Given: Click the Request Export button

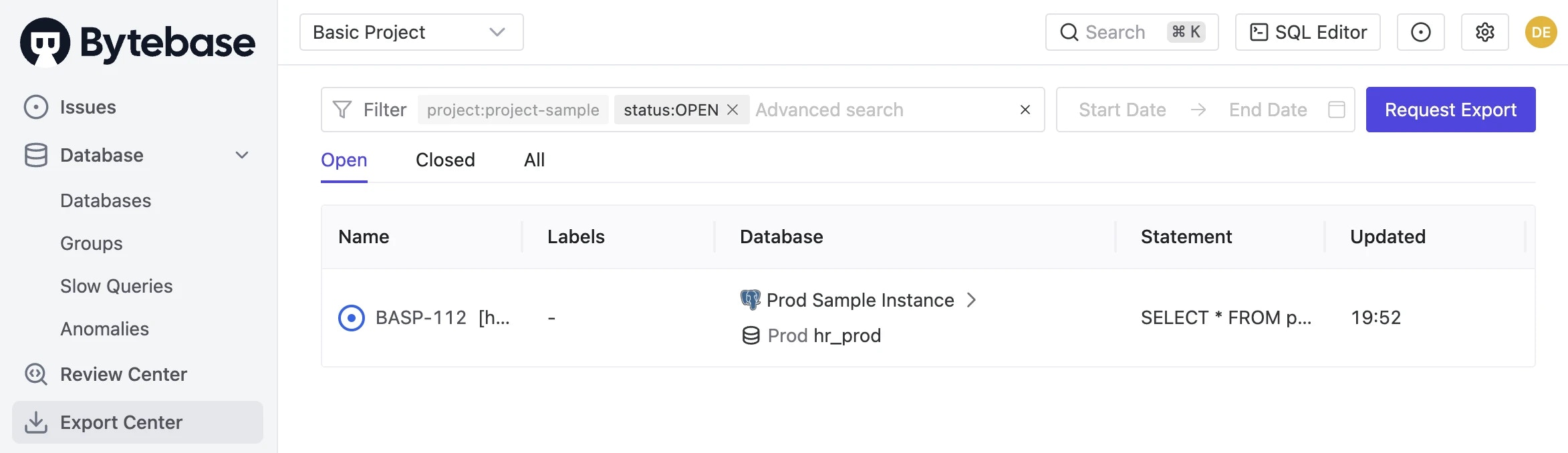Looking at the screenshot, I should click(x=1450, y=109).
